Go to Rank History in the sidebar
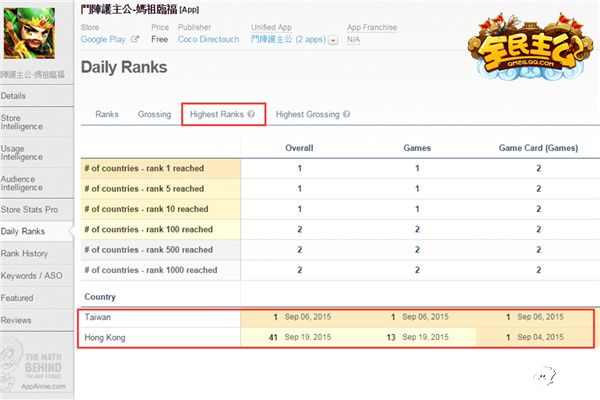This screenshot has height=400, width=600. (x=24, y=253)
